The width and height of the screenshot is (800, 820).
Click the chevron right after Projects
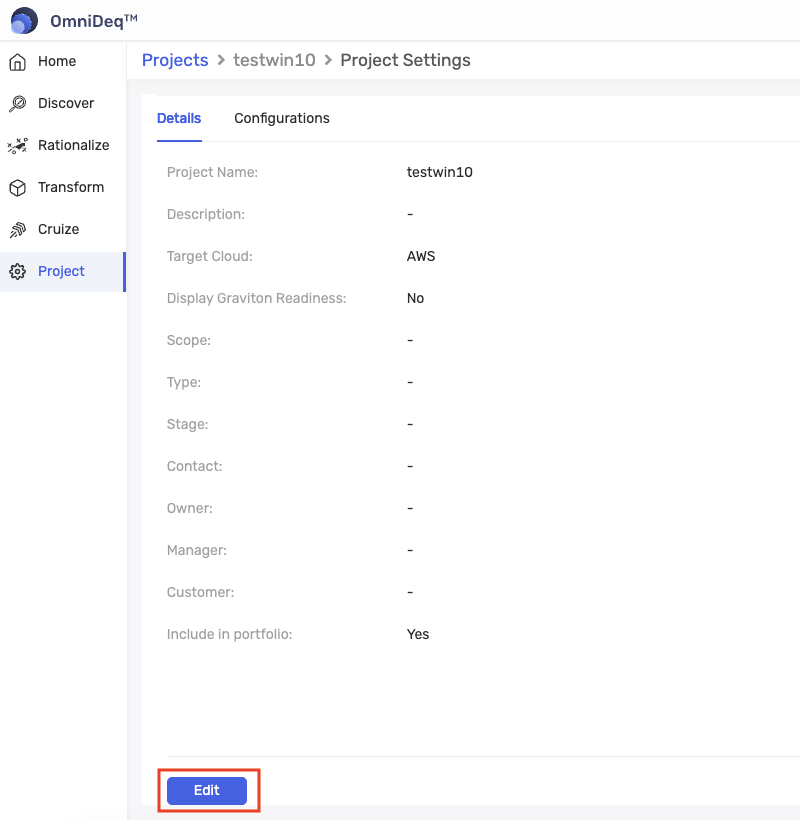(x=221, y=61)
